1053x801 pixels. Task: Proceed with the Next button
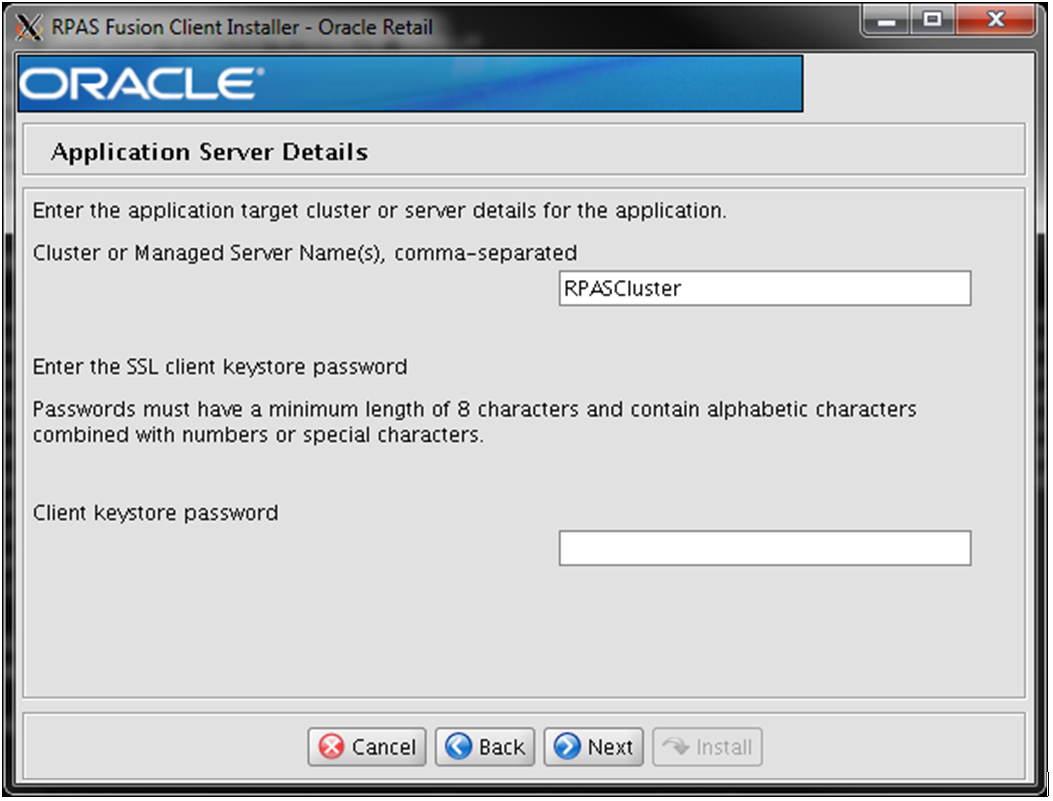(x=593, y=748)
